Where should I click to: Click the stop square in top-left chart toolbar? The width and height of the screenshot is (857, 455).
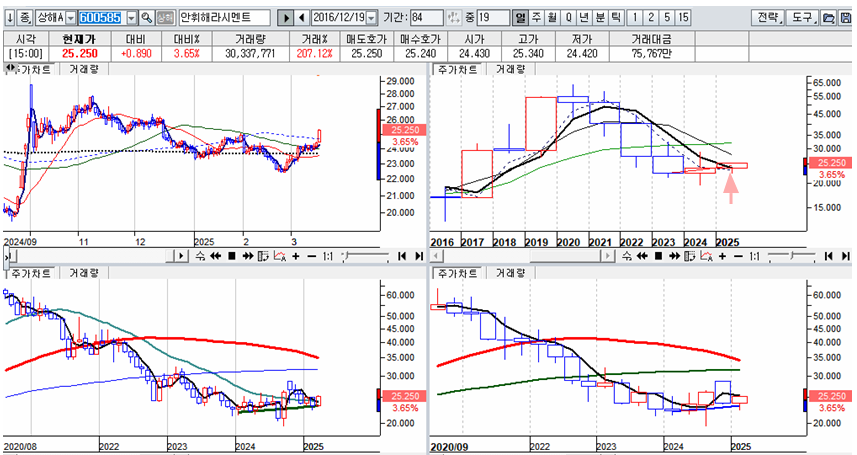[231, 256]
